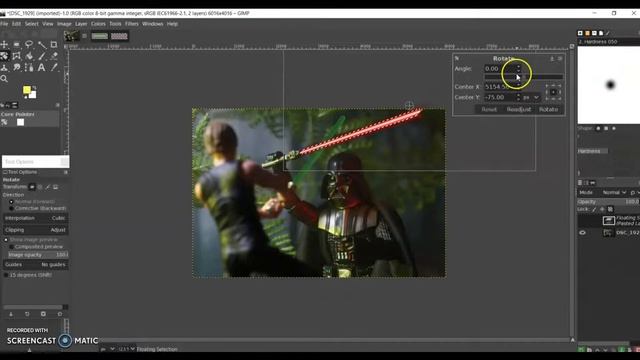Select the Text tool
Viewport: 640px width, 360px height.
click(42, 67)
